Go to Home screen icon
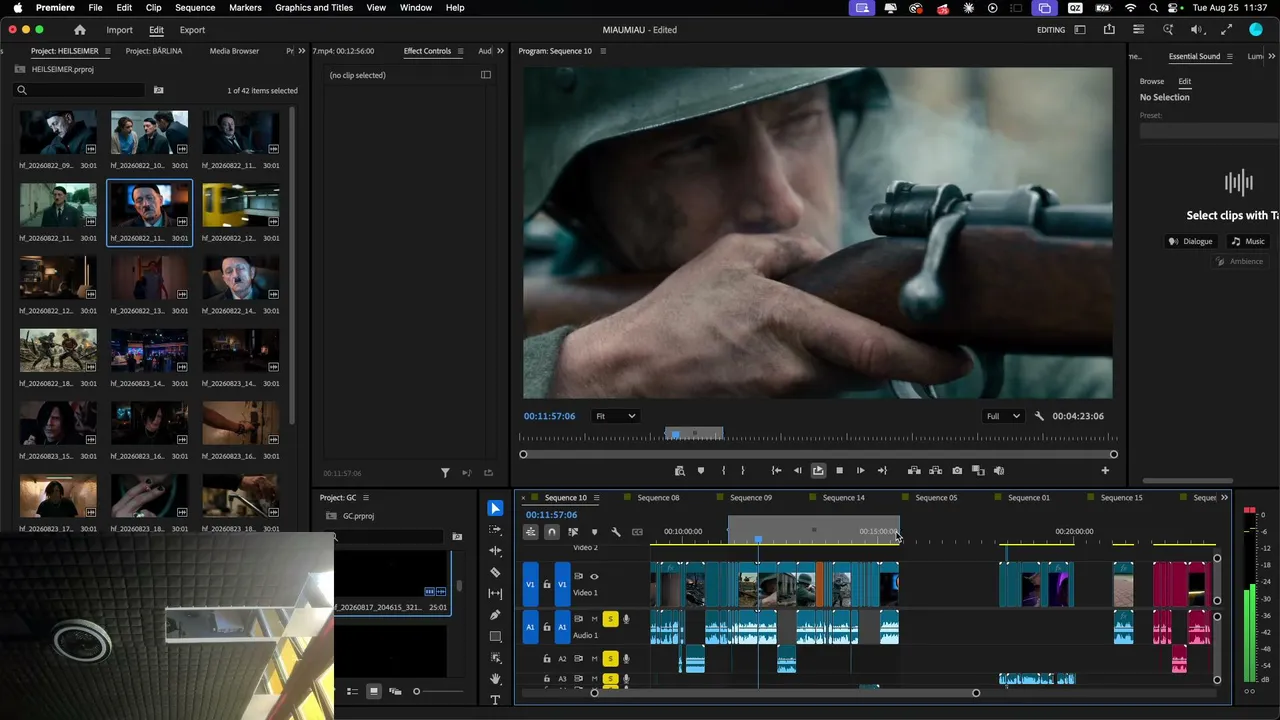This screenshot has height=720, width=1280. 80,30
